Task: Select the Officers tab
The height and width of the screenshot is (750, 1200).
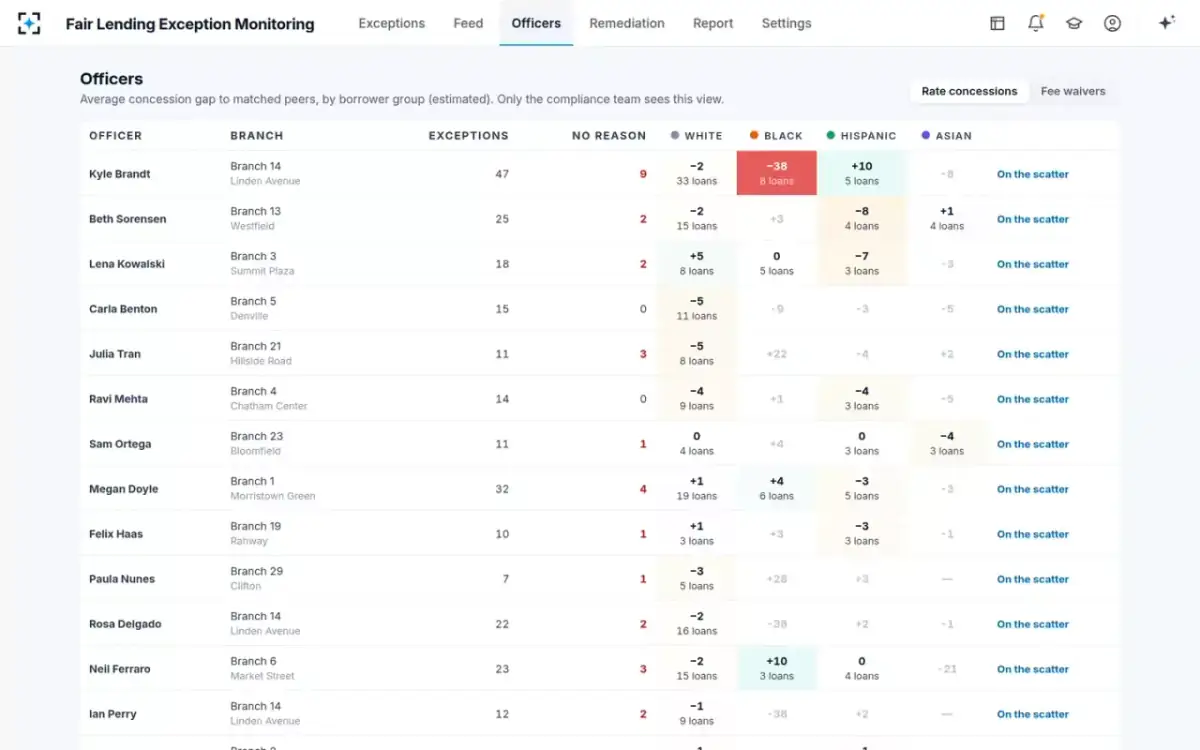Action: click(x=536, y=23)
